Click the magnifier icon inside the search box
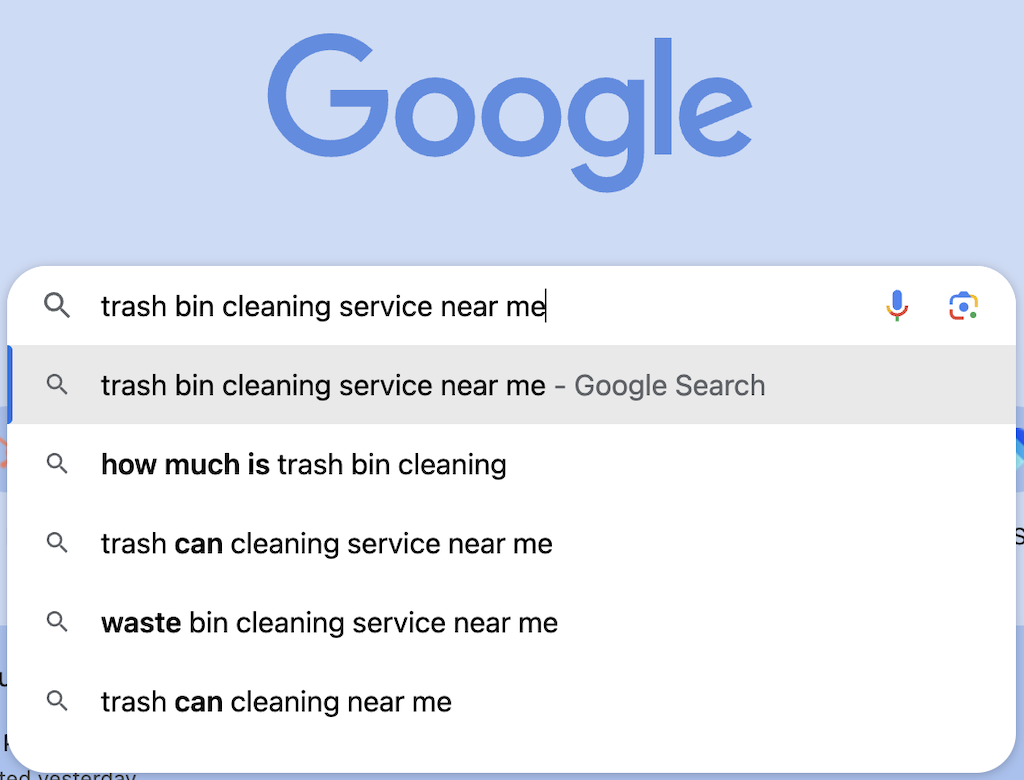Viewport: 1024px width, 780px height. pyautogui.click(x=57, y=306)
